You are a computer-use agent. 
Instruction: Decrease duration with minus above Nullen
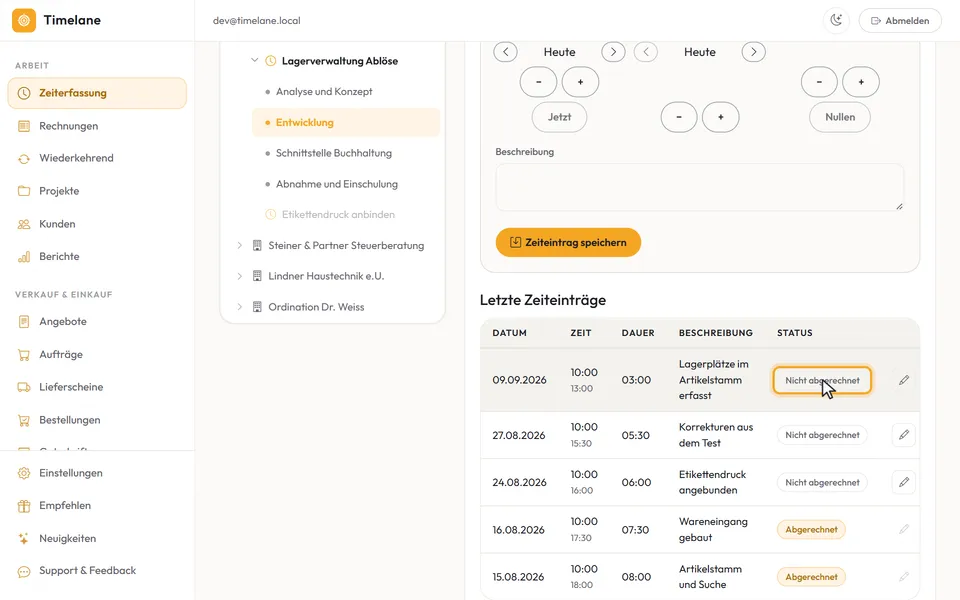(x=819, y=82)
